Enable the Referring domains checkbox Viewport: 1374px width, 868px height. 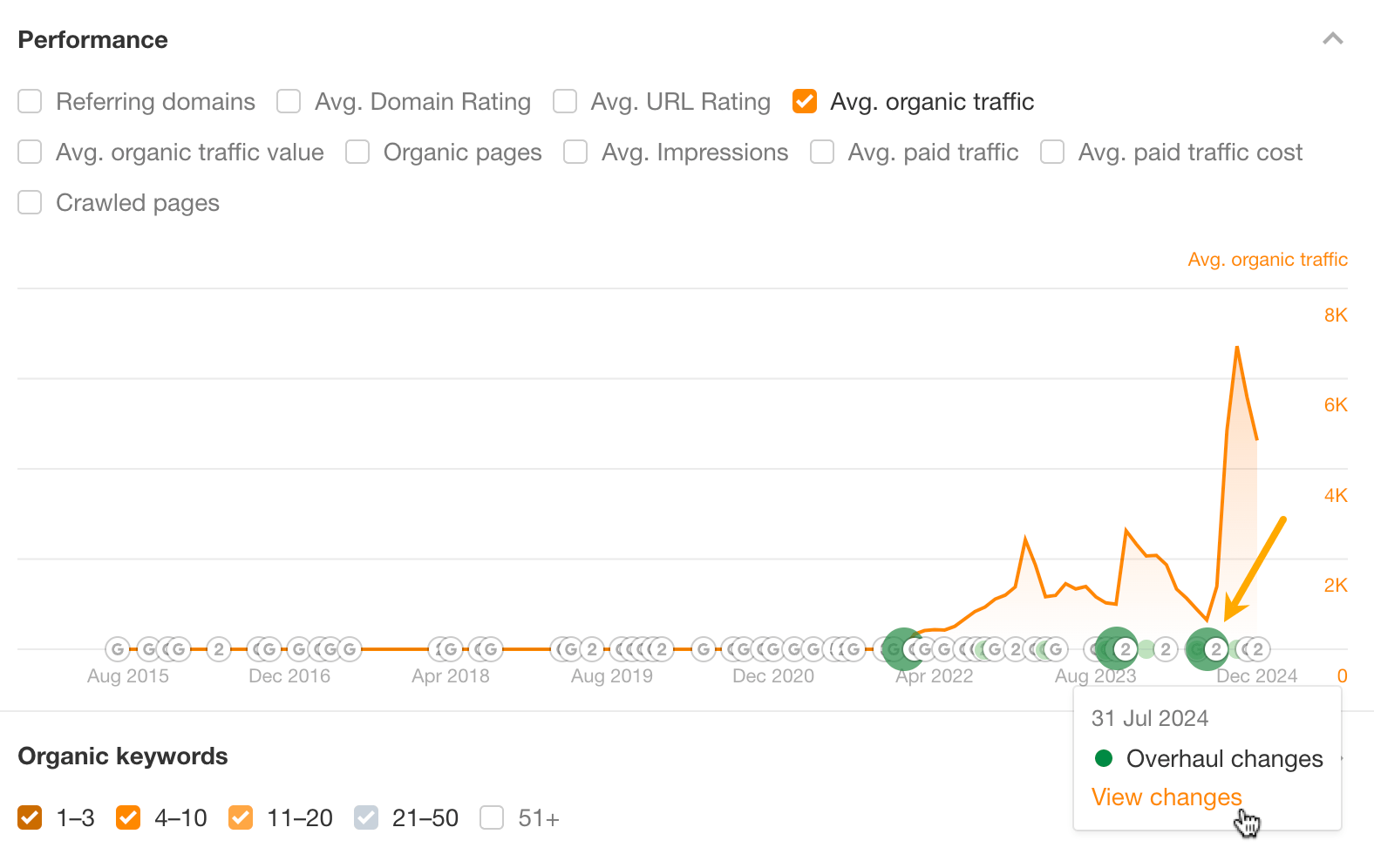(30, 101)
